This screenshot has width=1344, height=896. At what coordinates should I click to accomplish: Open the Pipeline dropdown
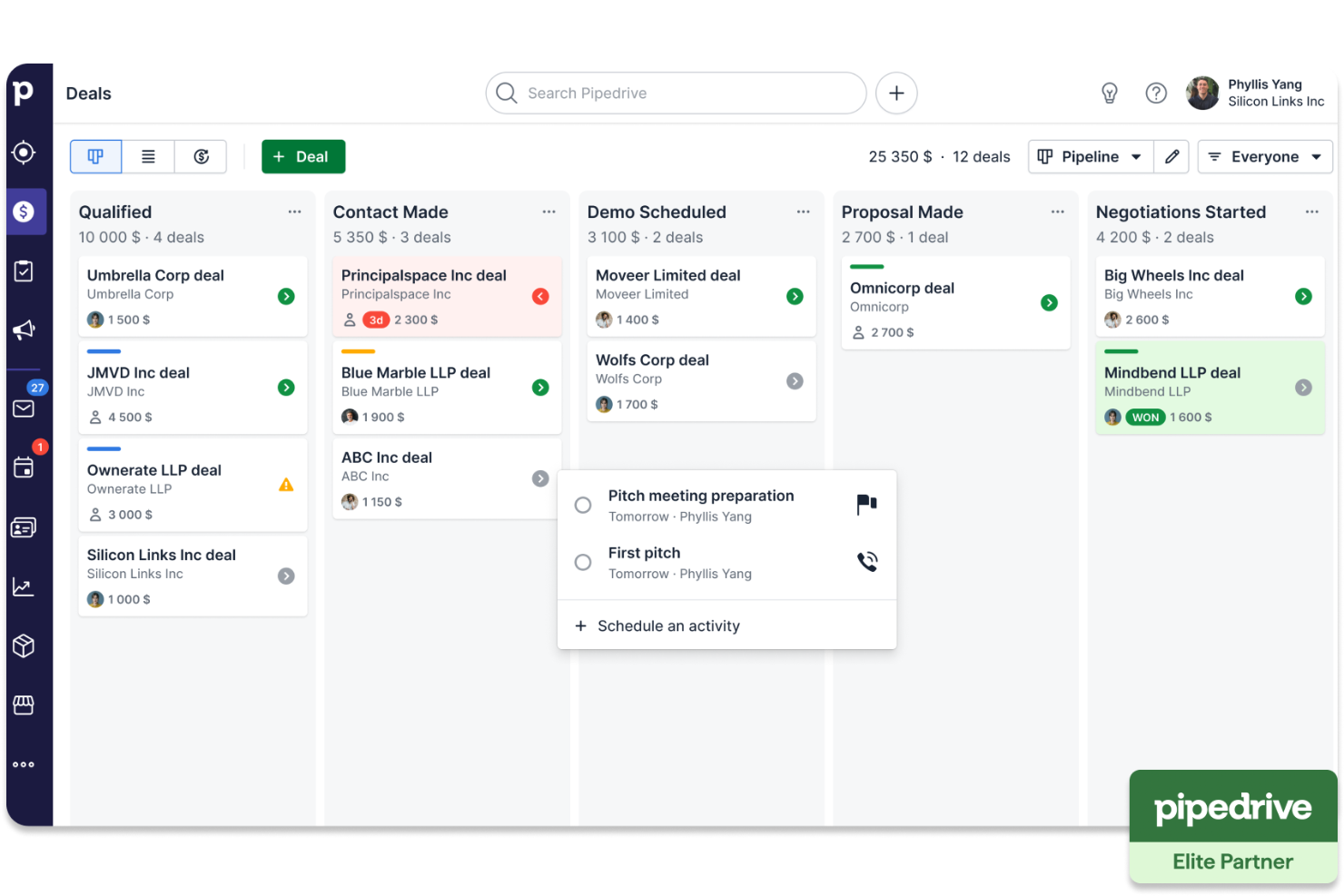click(x=1091, y=156)
